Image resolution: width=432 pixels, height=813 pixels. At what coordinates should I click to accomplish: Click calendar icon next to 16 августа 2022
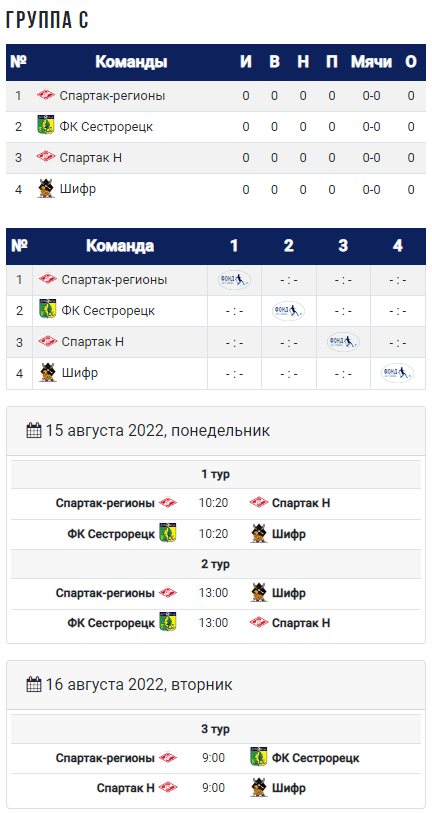tap(34, 684)
